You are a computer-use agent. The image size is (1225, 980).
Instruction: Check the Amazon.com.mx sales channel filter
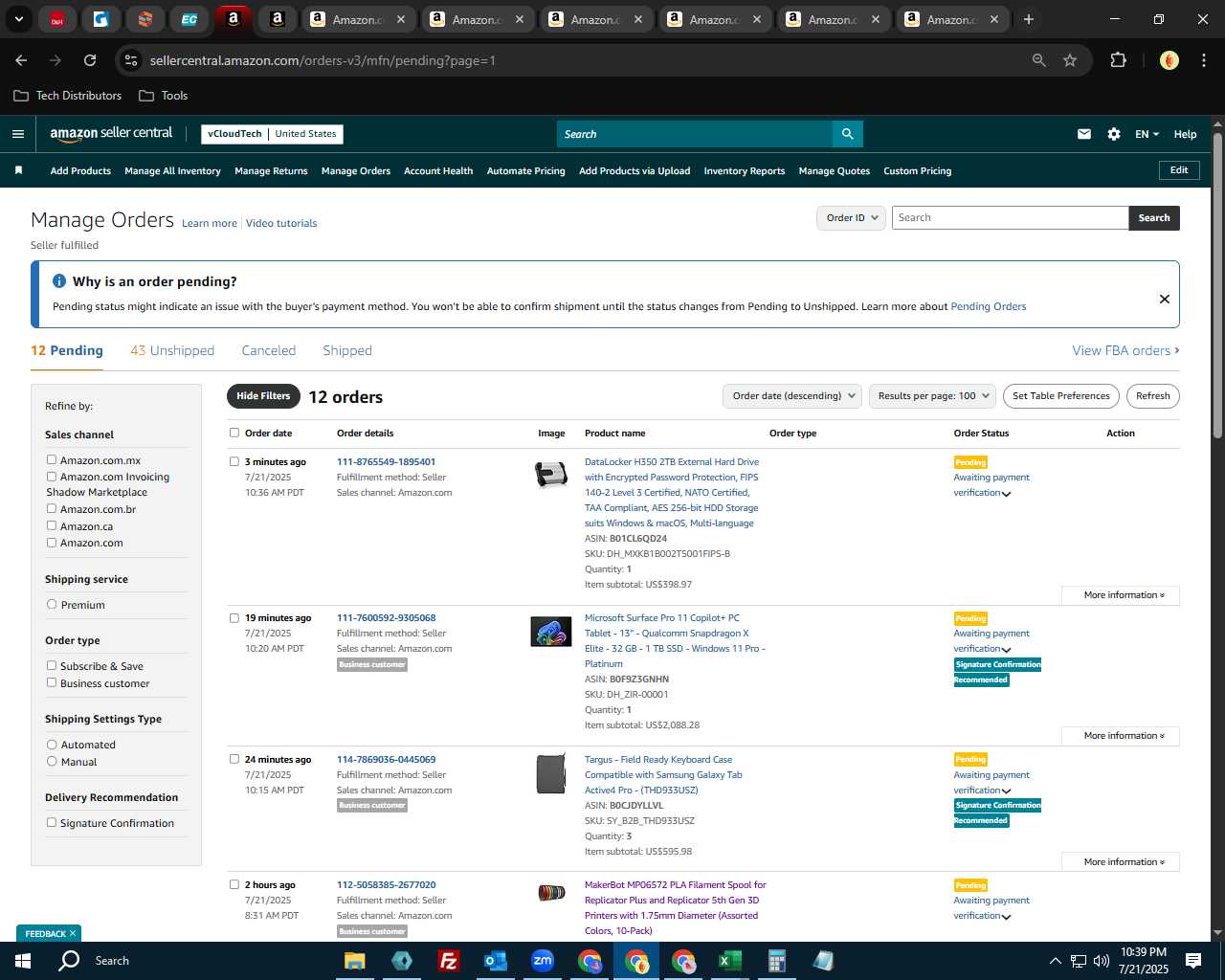click(x=52, y=460)
